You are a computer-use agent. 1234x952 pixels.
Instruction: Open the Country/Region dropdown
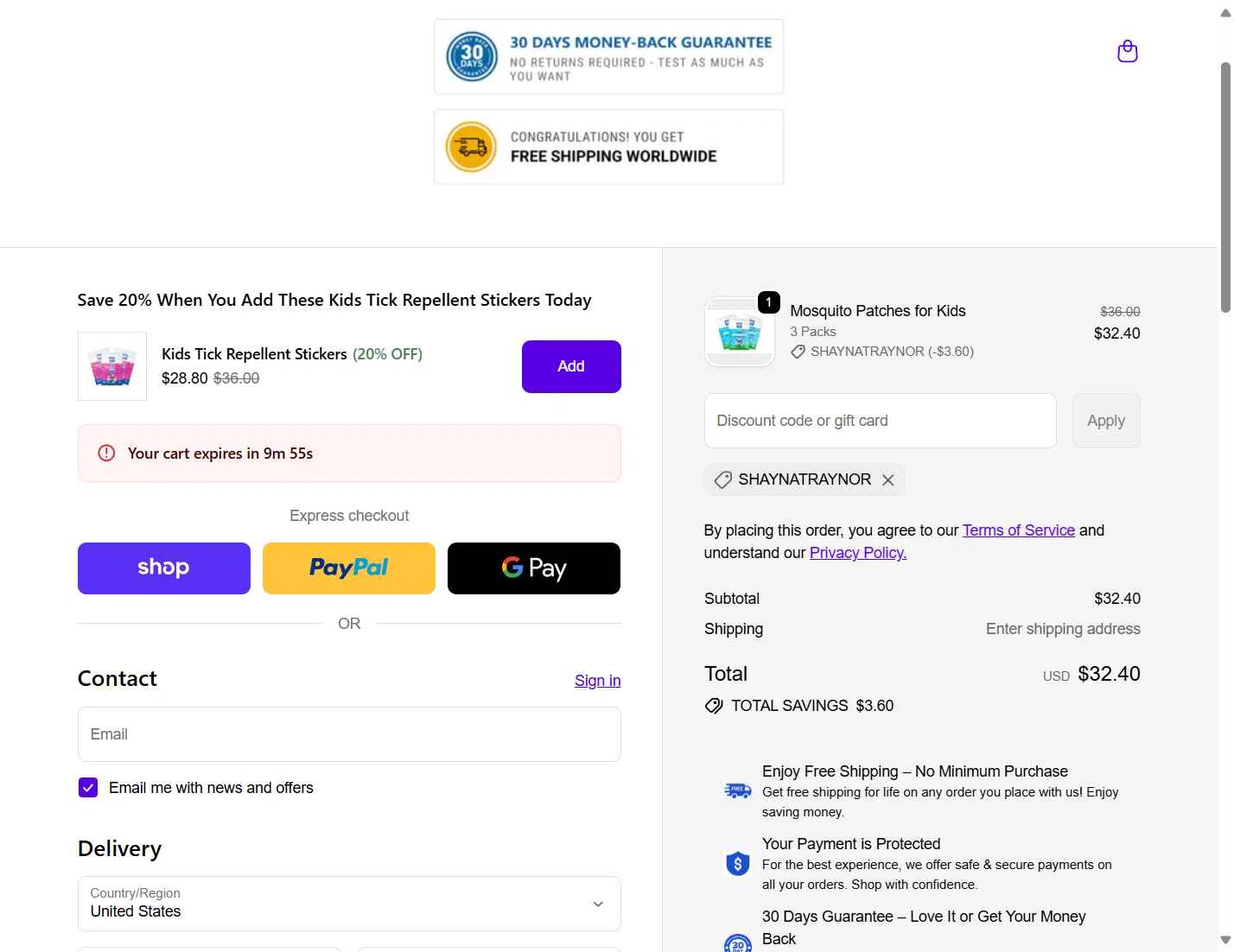[349, 904]
